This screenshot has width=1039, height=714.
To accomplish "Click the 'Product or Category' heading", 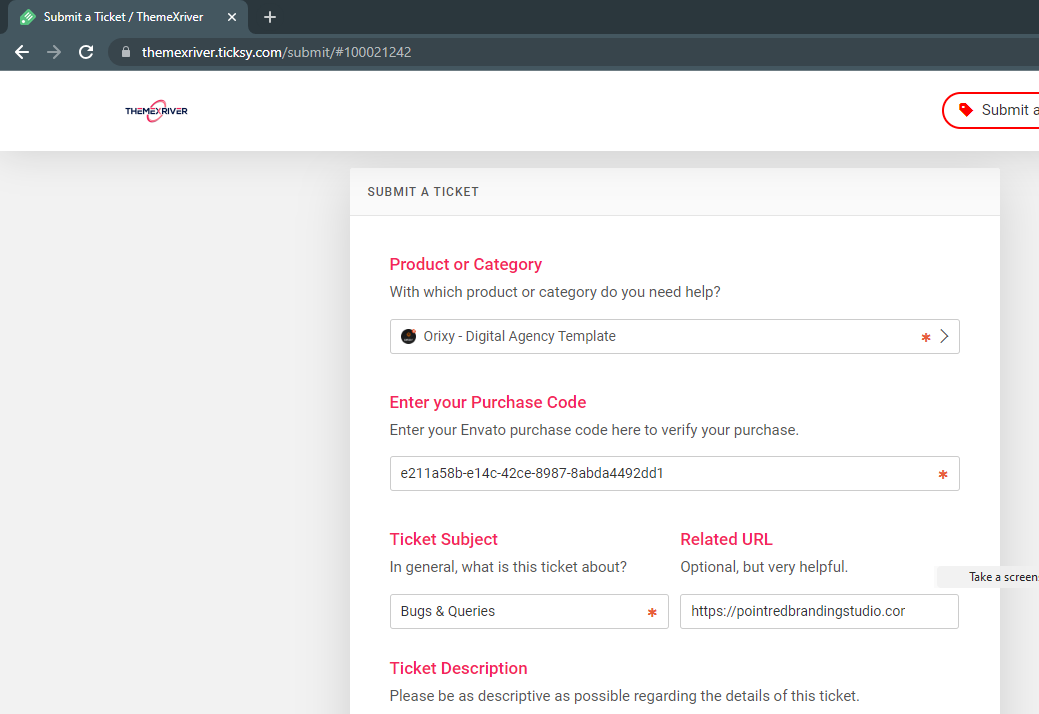I will 466,264.
